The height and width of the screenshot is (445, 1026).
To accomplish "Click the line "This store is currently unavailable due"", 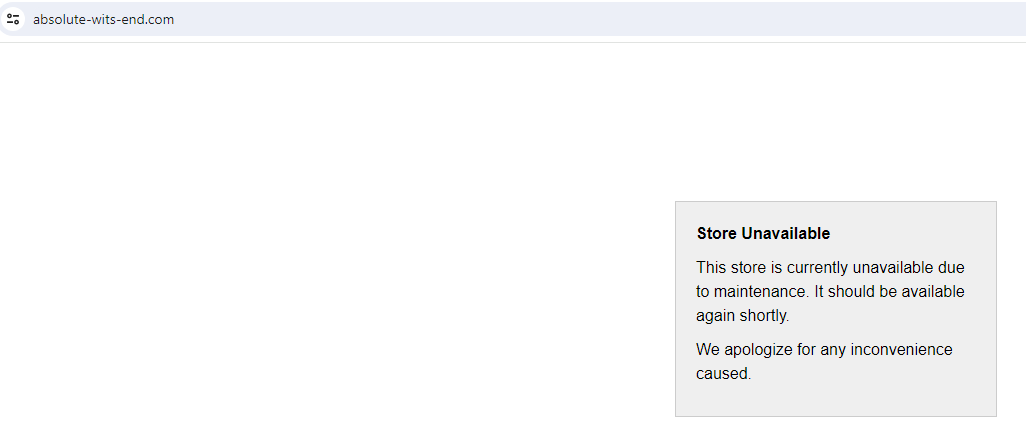I will click(x=830, y=268).
